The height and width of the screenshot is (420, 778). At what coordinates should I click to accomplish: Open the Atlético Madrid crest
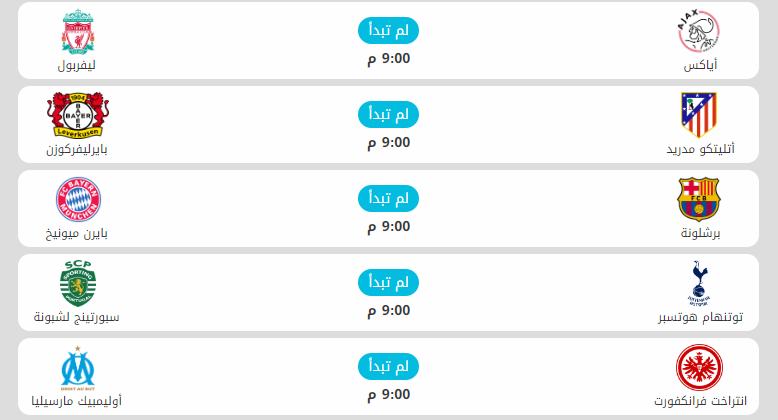(x=700, y=115)
